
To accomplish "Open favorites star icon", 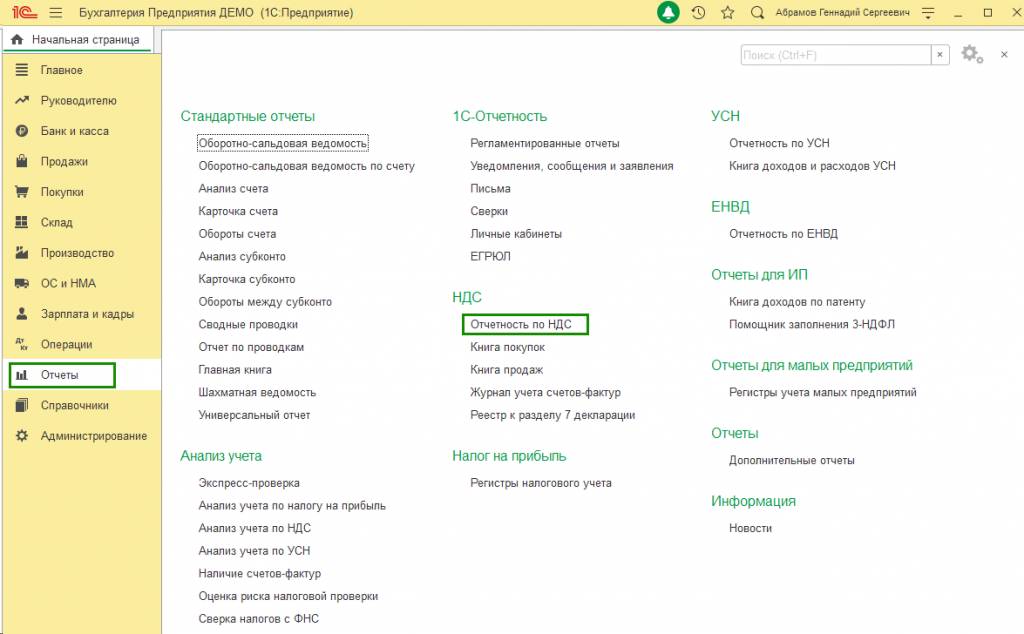I will click(x=728, y=12).
